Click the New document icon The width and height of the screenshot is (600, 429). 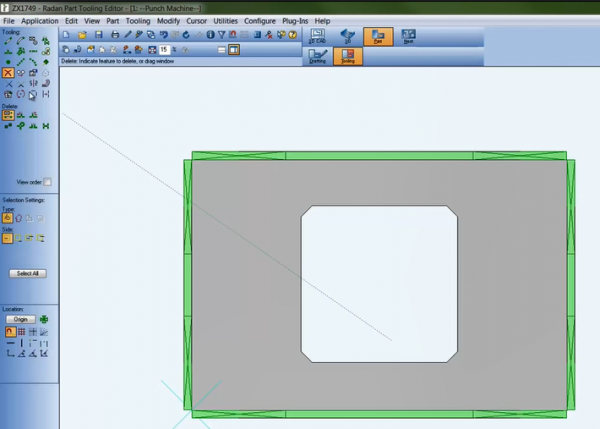(68, 34)
